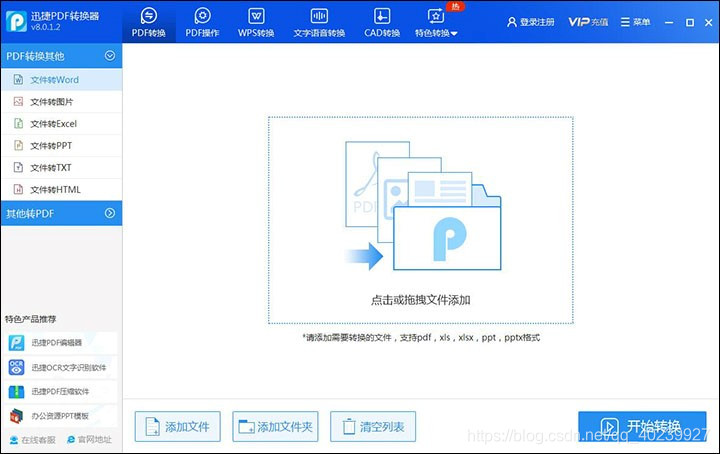The width and height of the screenshot is (720, 454).
Task: Click the PDF压缩 archive product icon
Action: (17, 392)
